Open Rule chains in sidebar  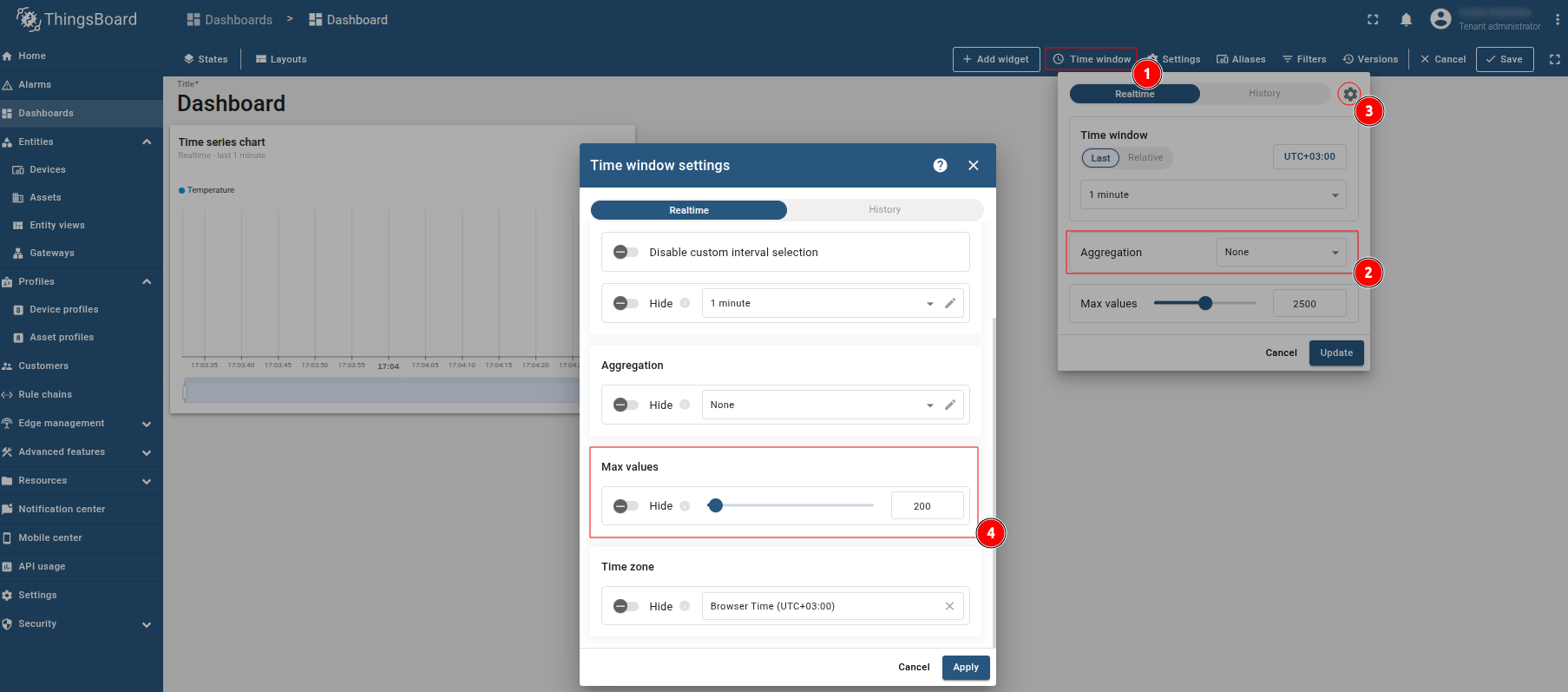[x=45, y=394]
